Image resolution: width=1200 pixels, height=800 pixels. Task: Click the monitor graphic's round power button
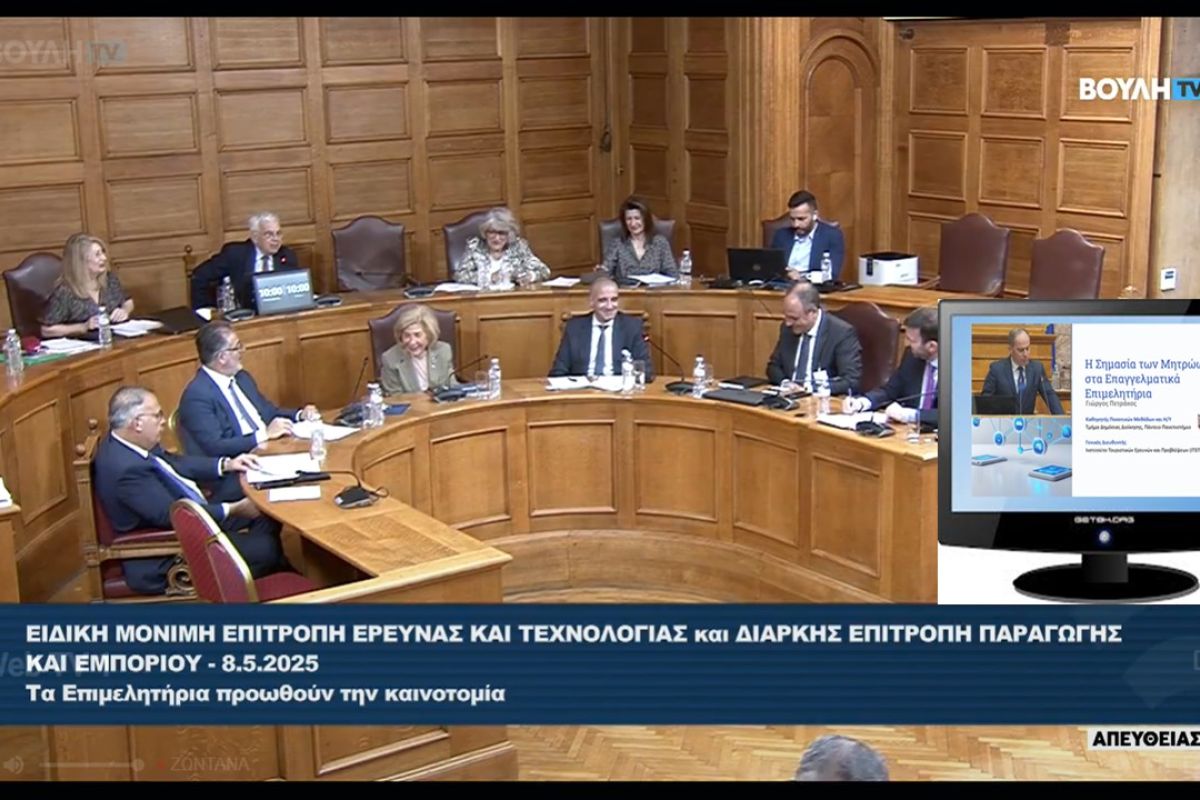(x=1104, y=537)
